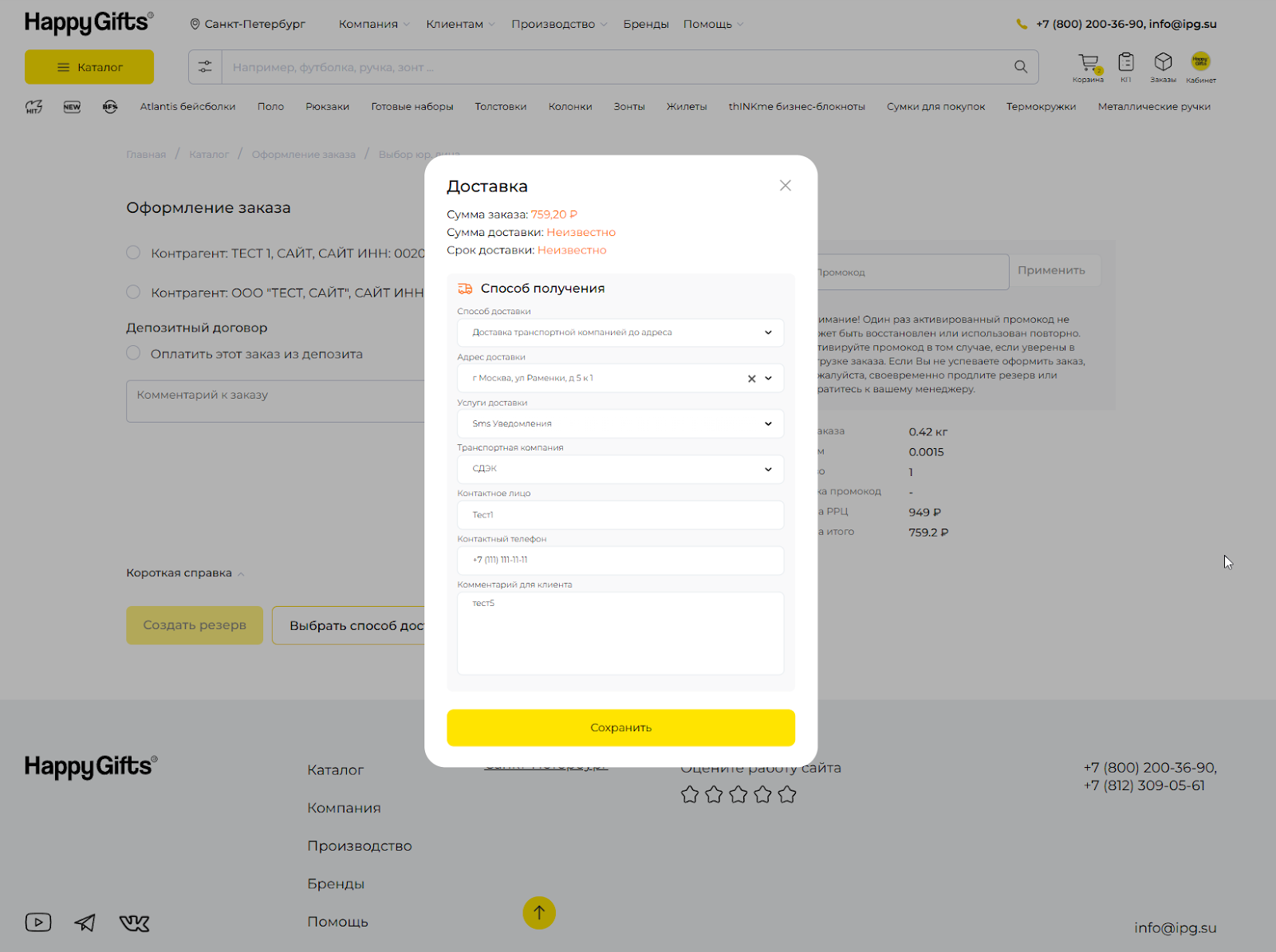This screenshot has height=952, width=1276.
Task: Open the Заказы box icon
Action: [x=1163, y=62]
